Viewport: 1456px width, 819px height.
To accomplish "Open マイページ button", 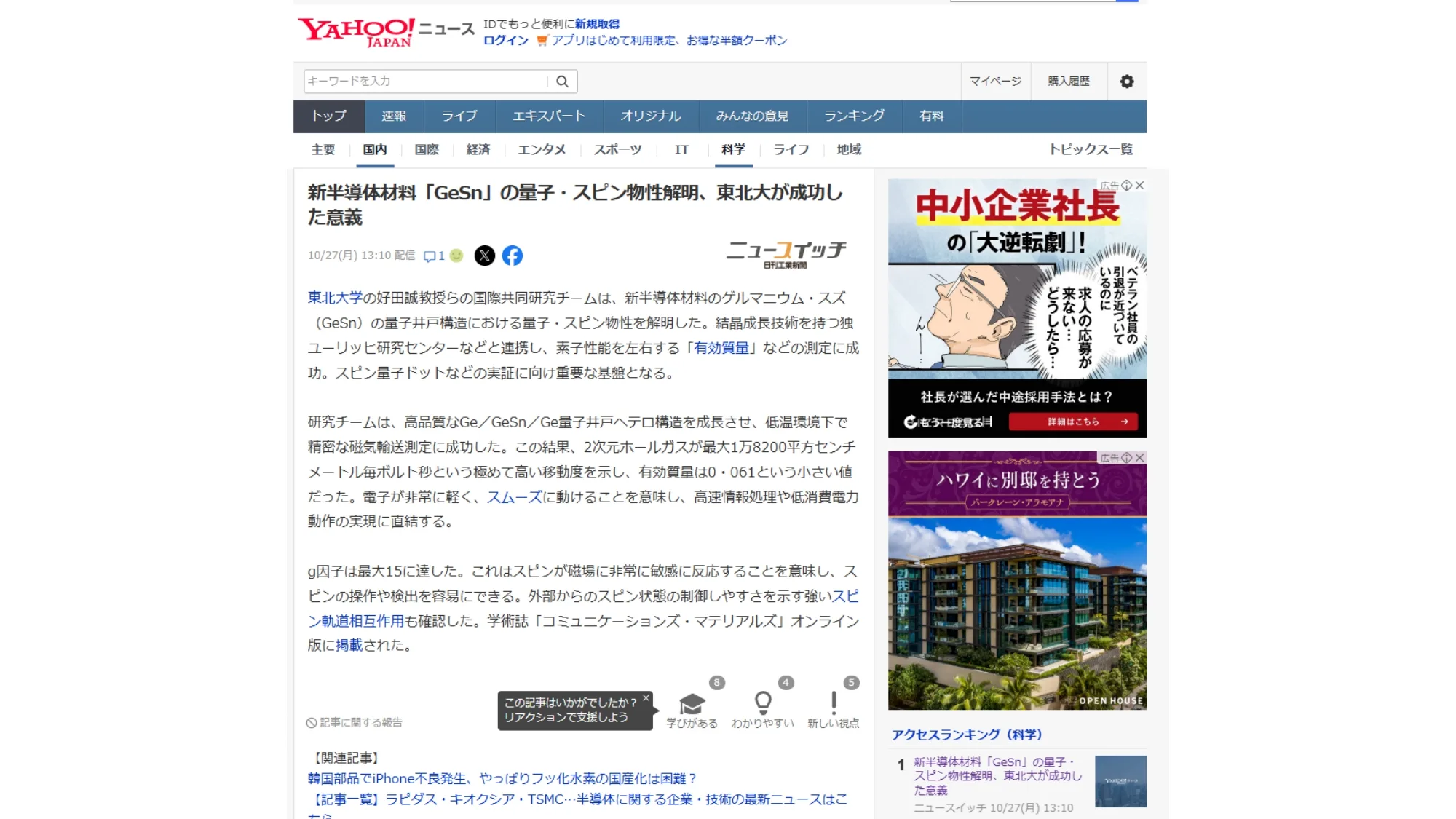I will (995, 82).
